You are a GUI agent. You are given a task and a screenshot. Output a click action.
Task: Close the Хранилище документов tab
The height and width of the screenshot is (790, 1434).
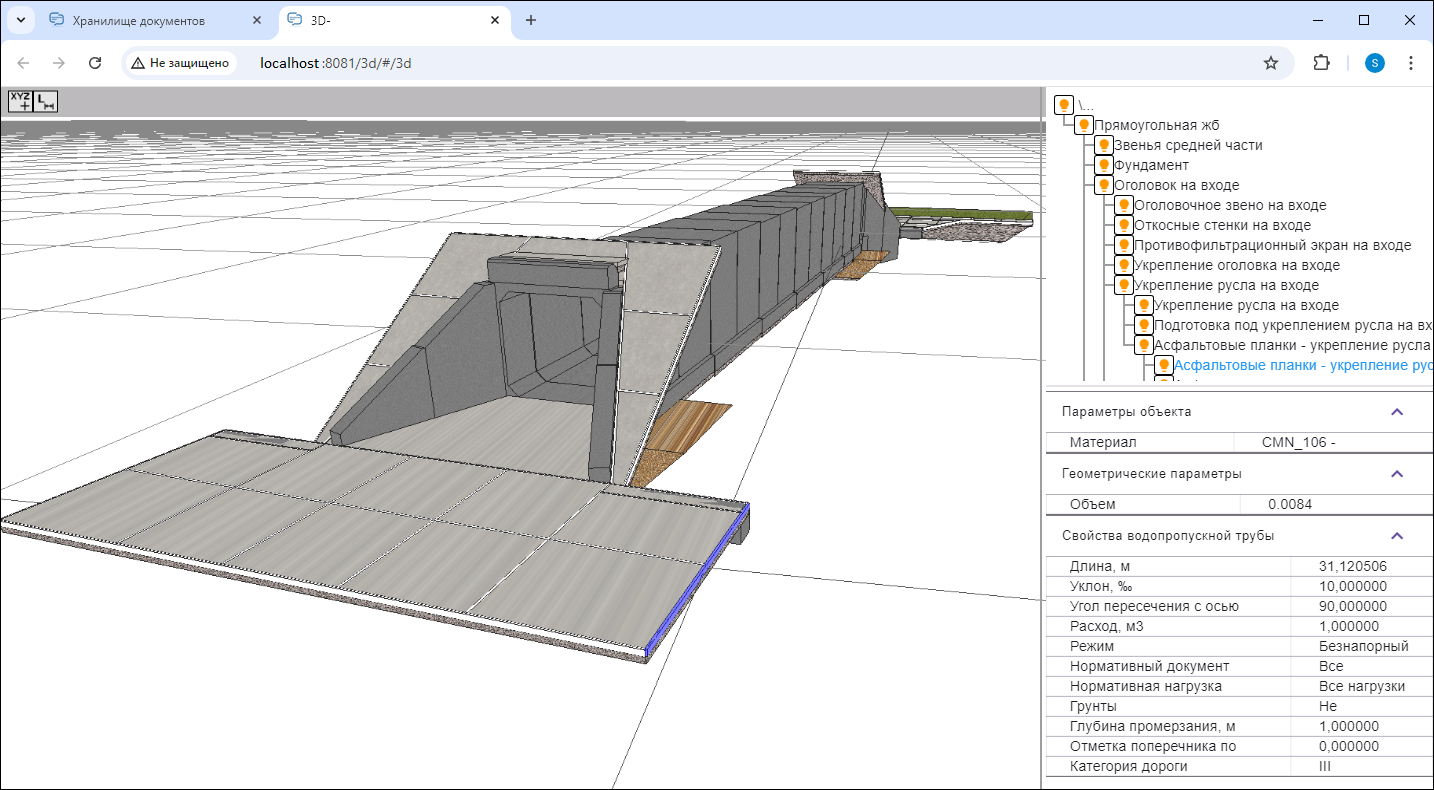click(x=258, y=20)
